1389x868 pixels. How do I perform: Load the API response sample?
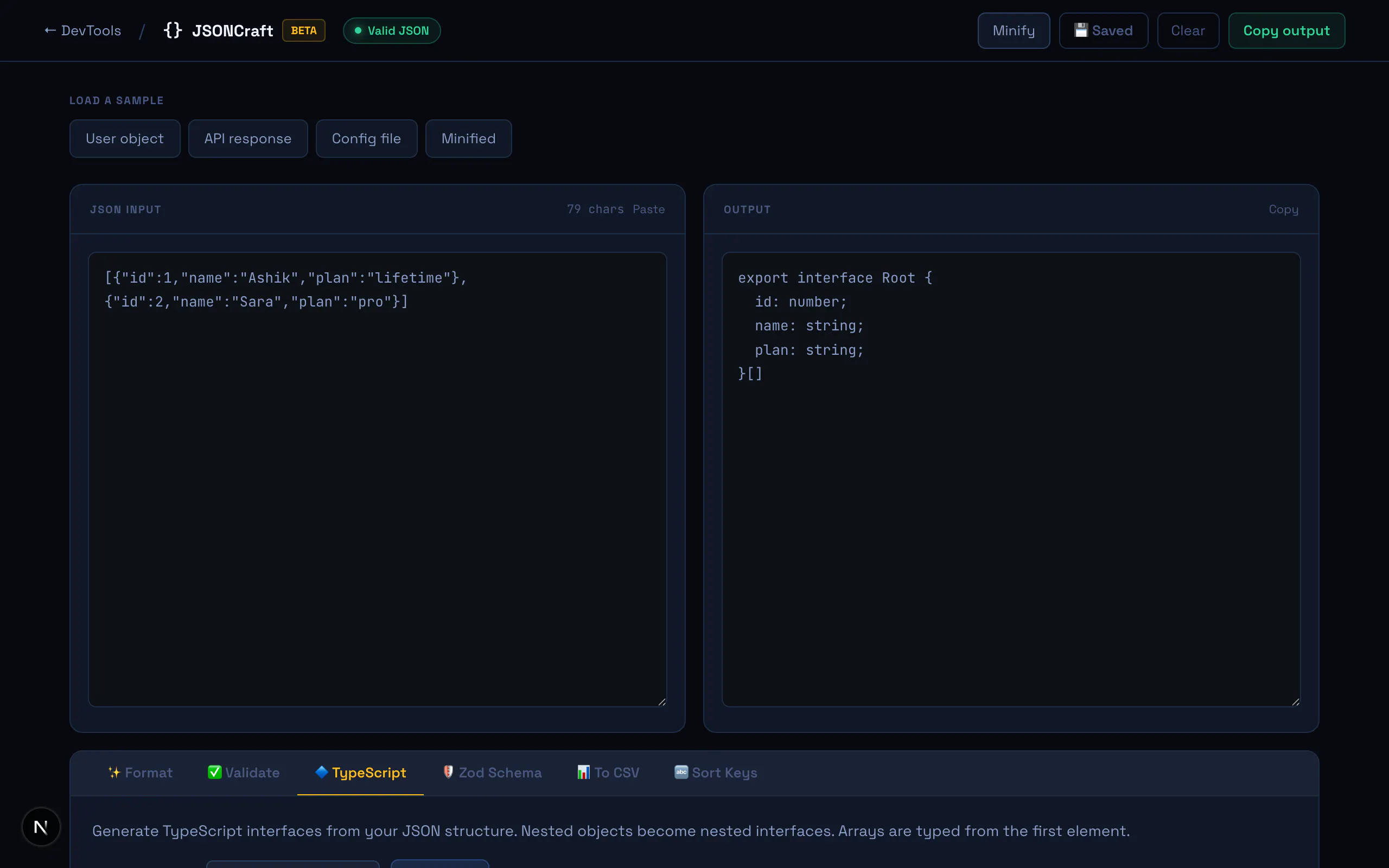coord(248,138)
